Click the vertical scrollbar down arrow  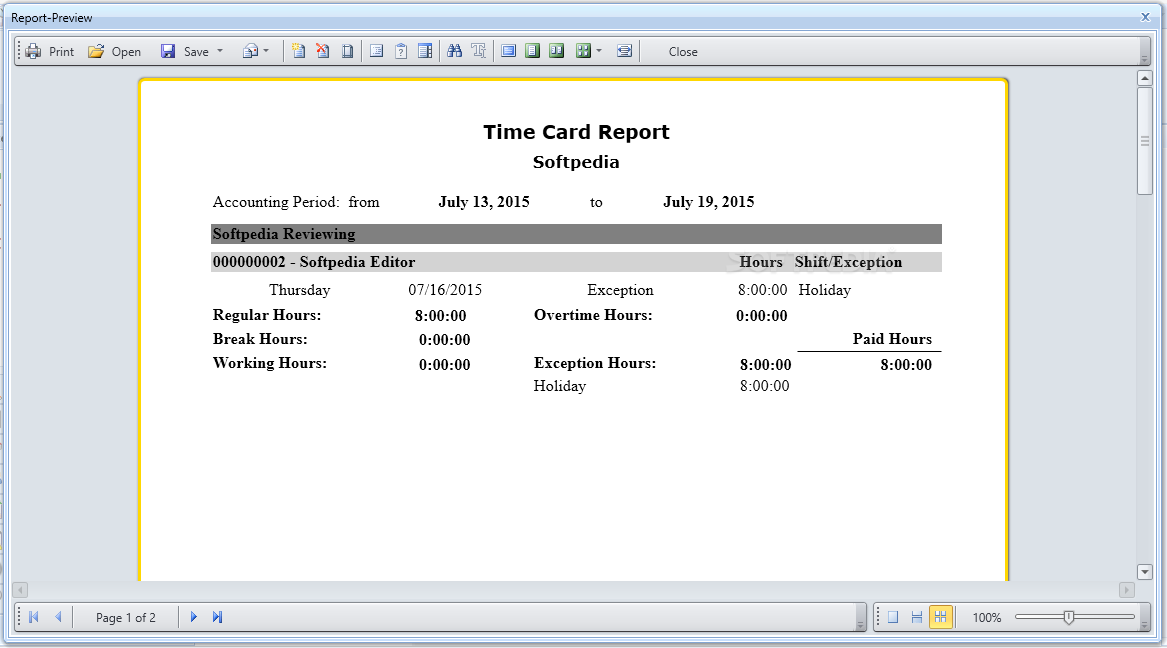point(1145,571)
